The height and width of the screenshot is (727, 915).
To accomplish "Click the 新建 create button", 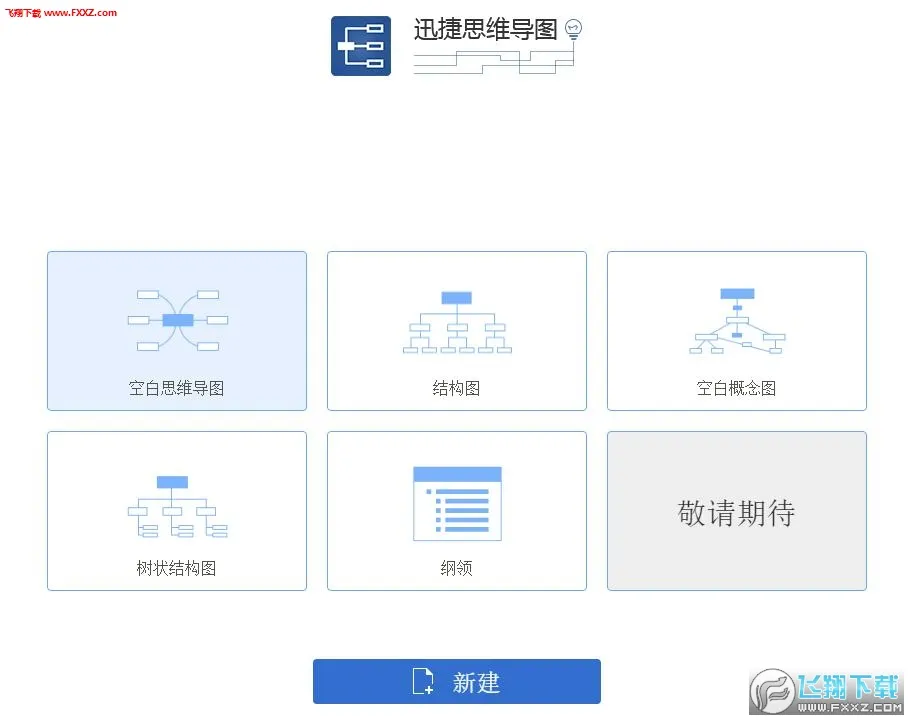I will point(457,681).
